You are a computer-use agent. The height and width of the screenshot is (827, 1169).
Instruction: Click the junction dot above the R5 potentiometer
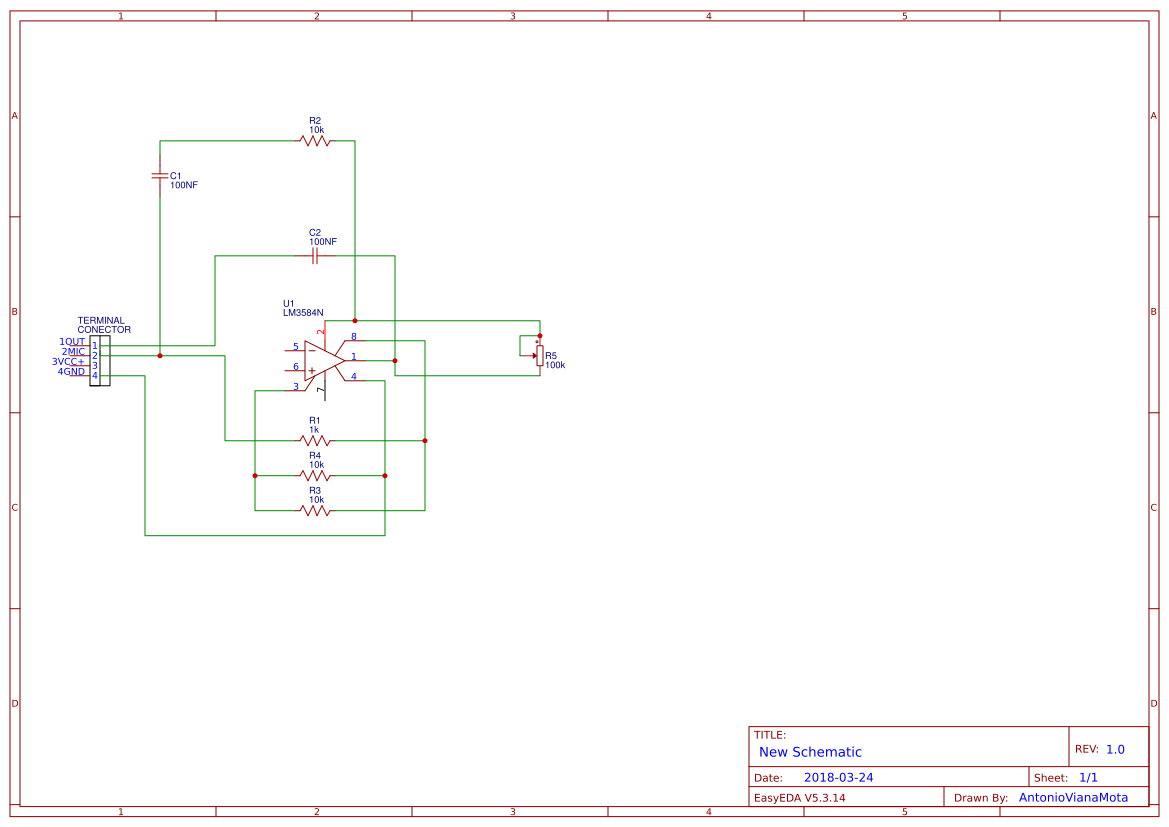coord(540,336)
